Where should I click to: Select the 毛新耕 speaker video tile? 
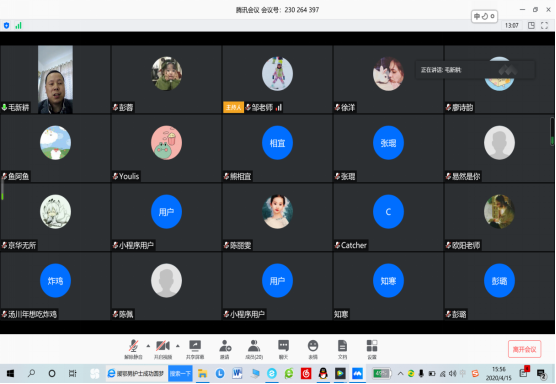[55, 79]
